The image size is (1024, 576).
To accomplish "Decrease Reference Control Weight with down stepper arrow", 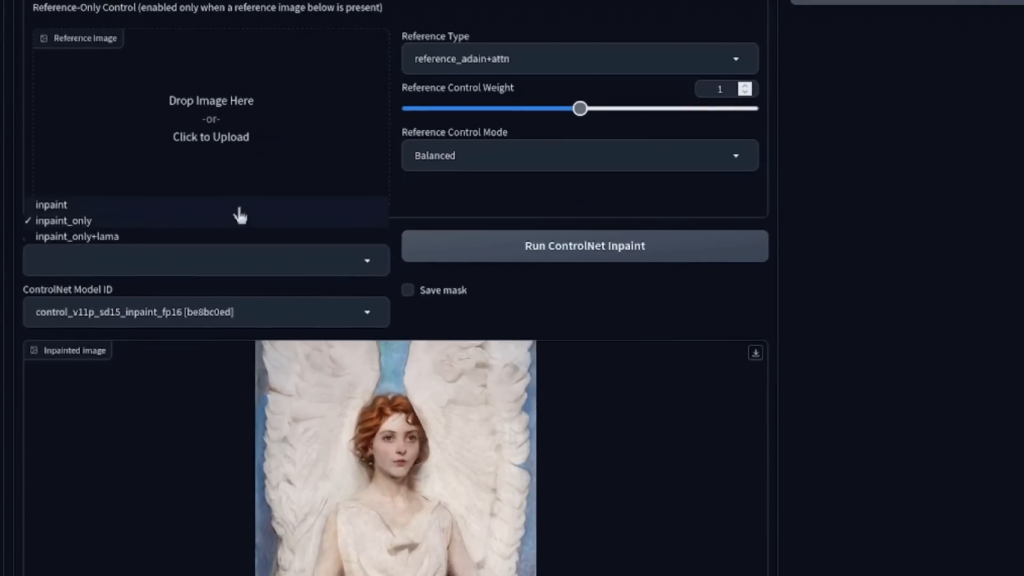I will [x=745, y=93].
